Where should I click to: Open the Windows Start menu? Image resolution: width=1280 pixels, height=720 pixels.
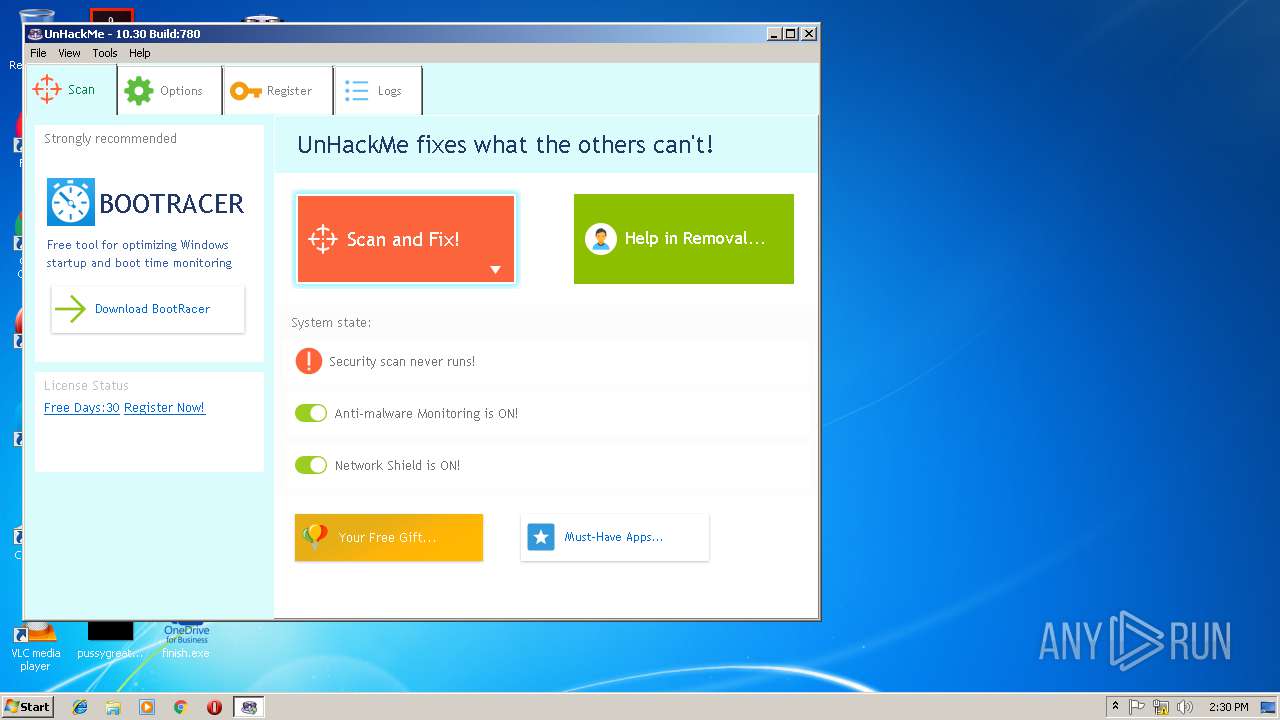(28, 707)
